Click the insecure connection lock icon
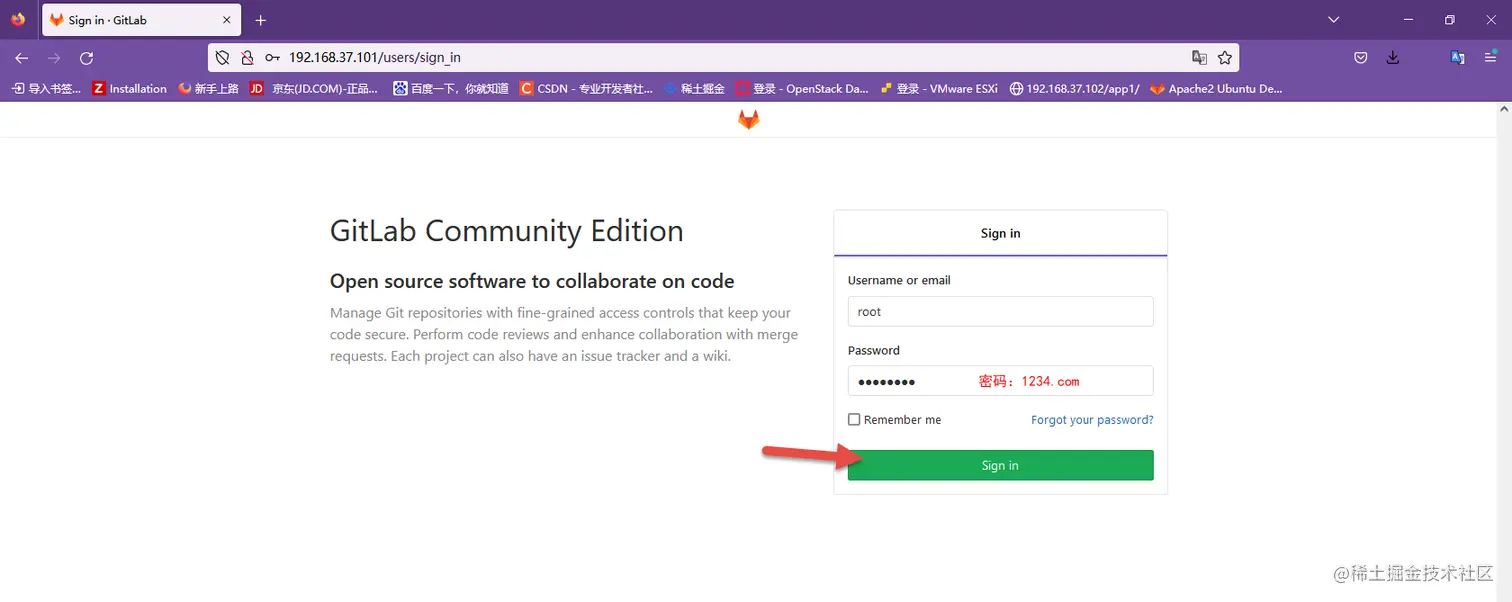This screenshot has width=1512, height=602. click(247, 58)
